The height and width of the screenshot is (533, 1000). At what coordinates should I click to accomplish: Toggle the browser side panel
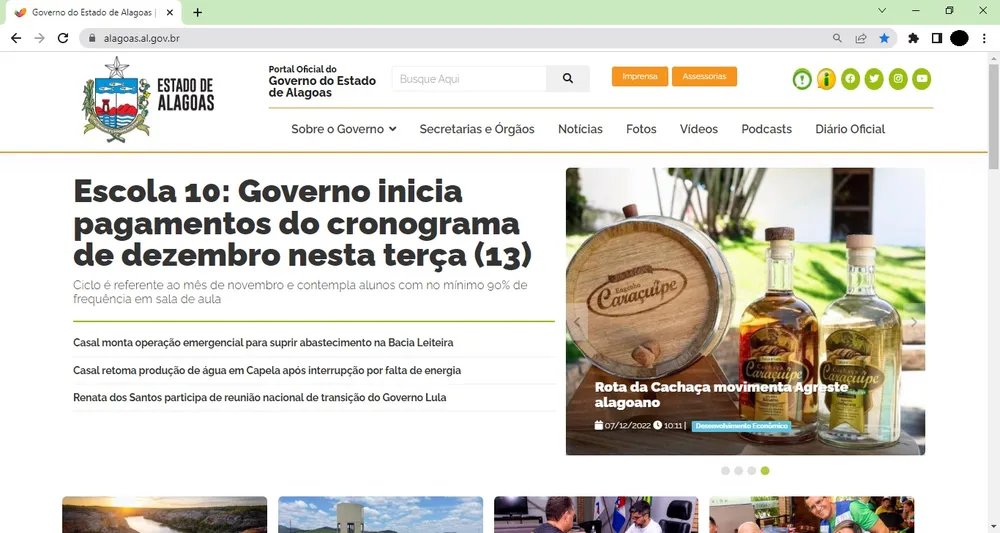click(x=936, y=38)
